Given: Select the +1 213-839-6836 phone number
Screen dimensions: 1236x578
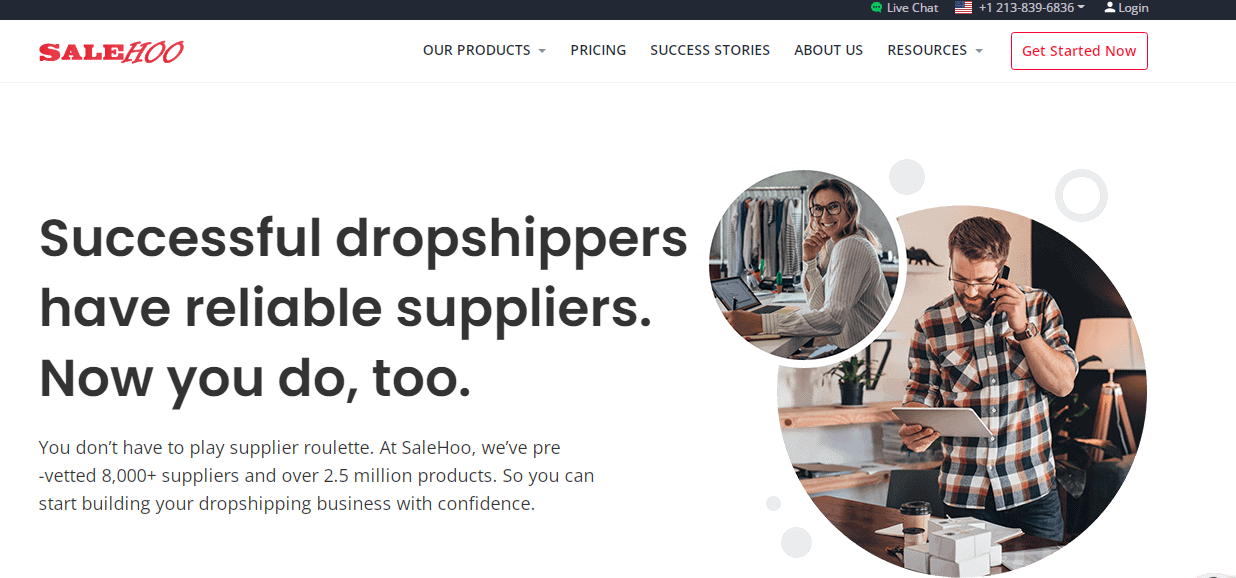Looking at the screenshot, I should click(1026, 8).
